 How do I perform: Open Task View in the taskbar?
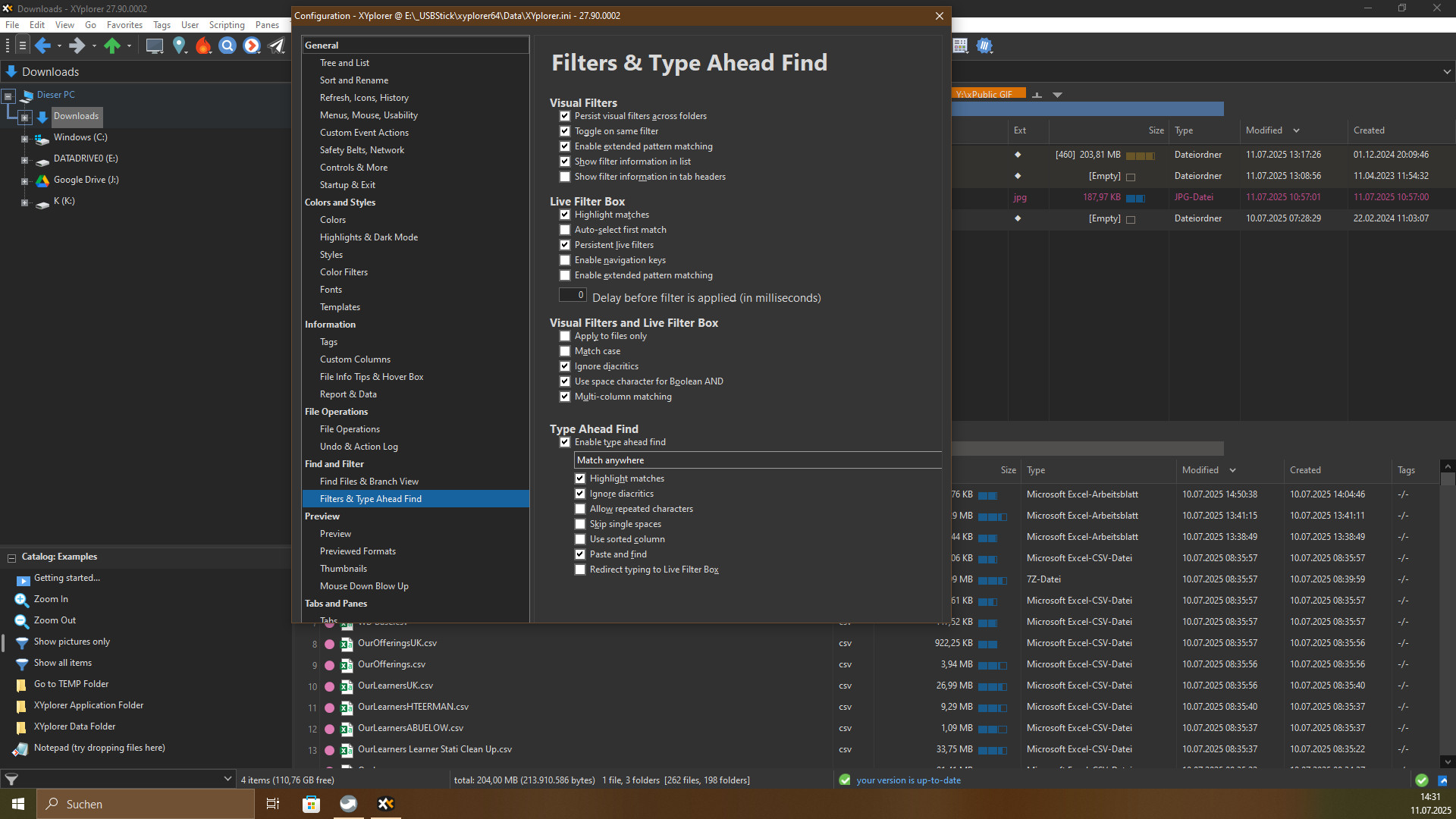tap(273, 804)
